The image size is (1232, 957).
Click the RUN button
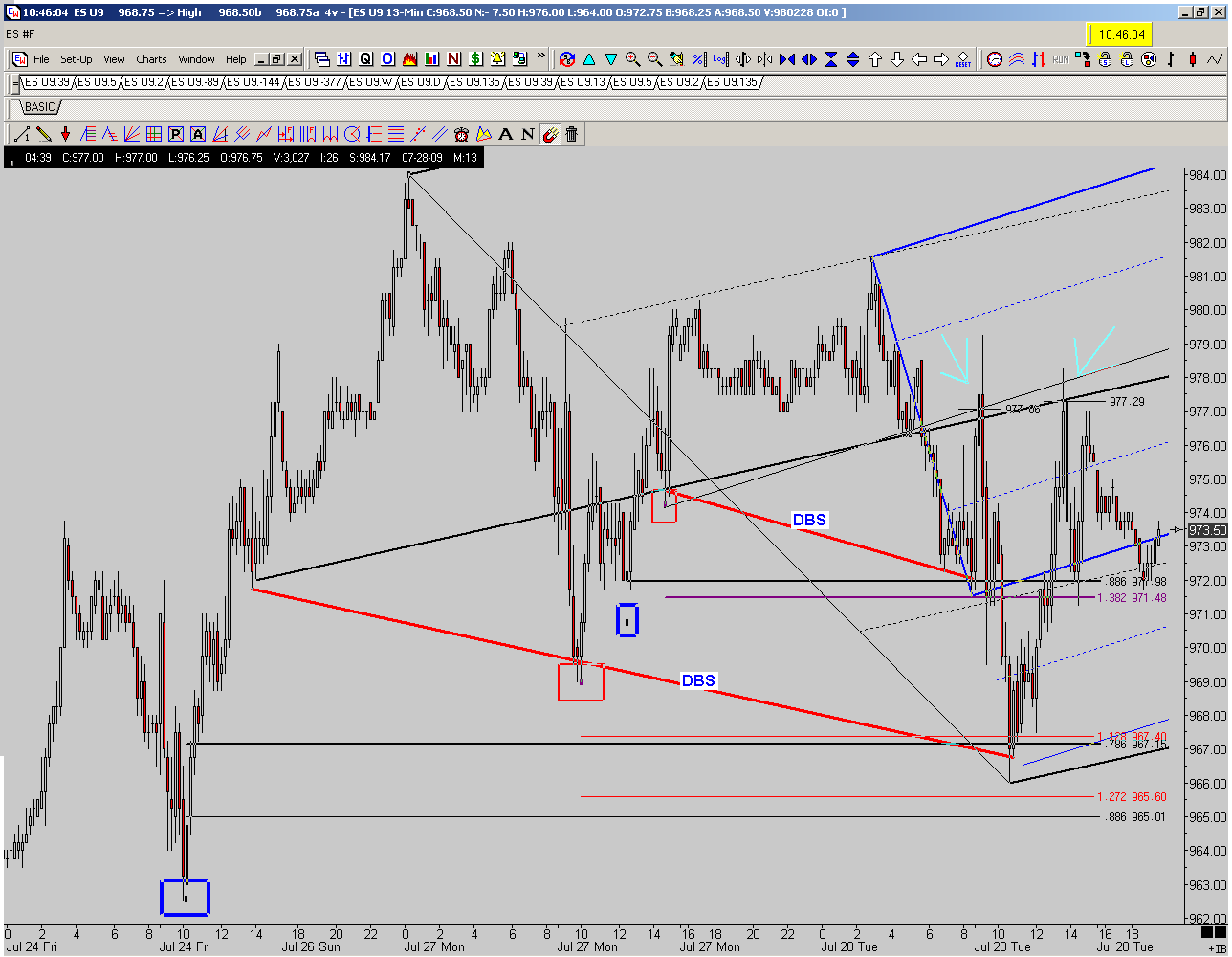(x=1061, y=59)
